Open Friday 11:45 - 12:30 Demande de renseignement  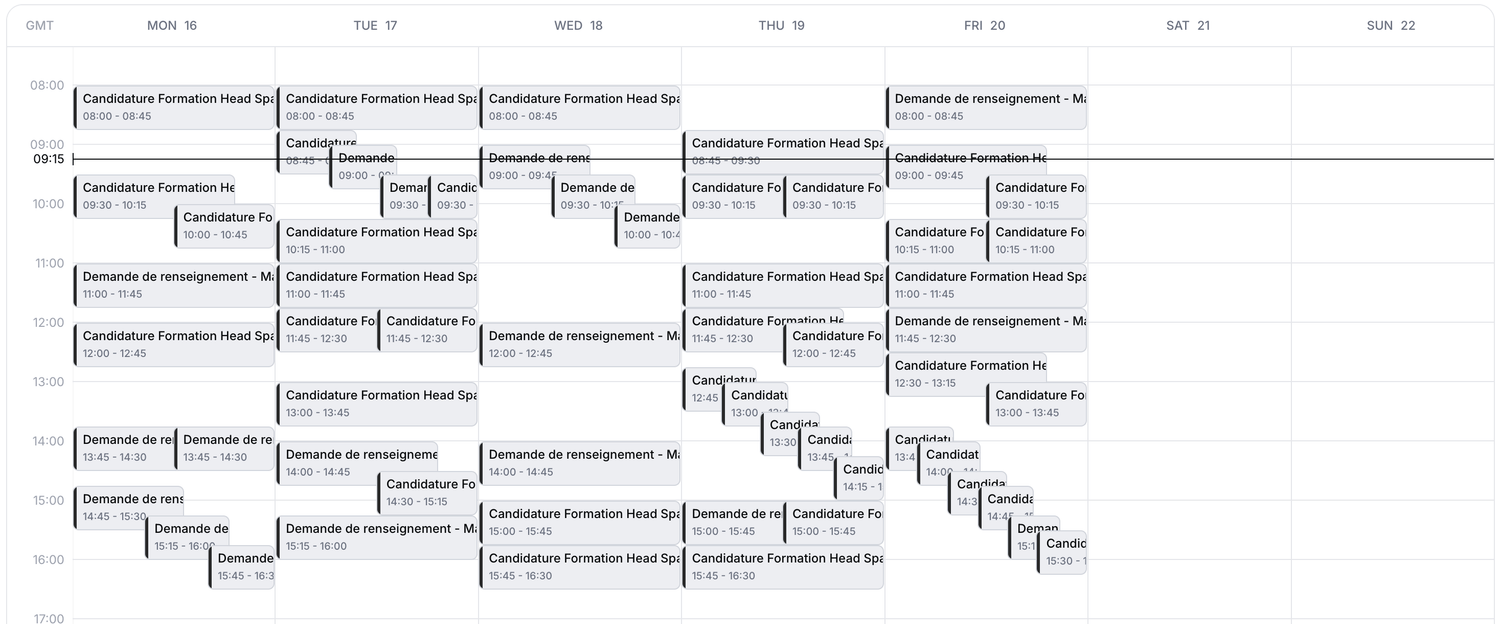pos(986,330)
